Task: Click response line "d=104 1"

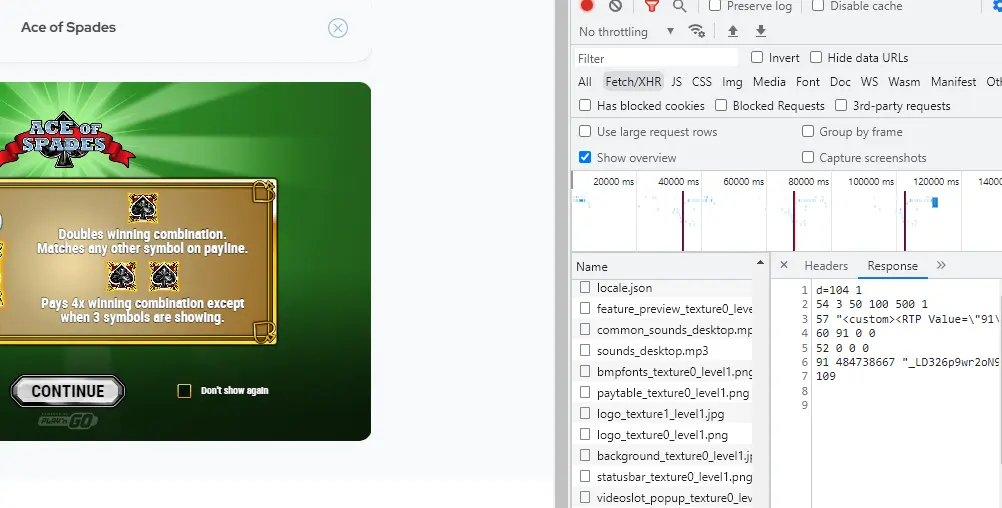Action: (838, 290)
